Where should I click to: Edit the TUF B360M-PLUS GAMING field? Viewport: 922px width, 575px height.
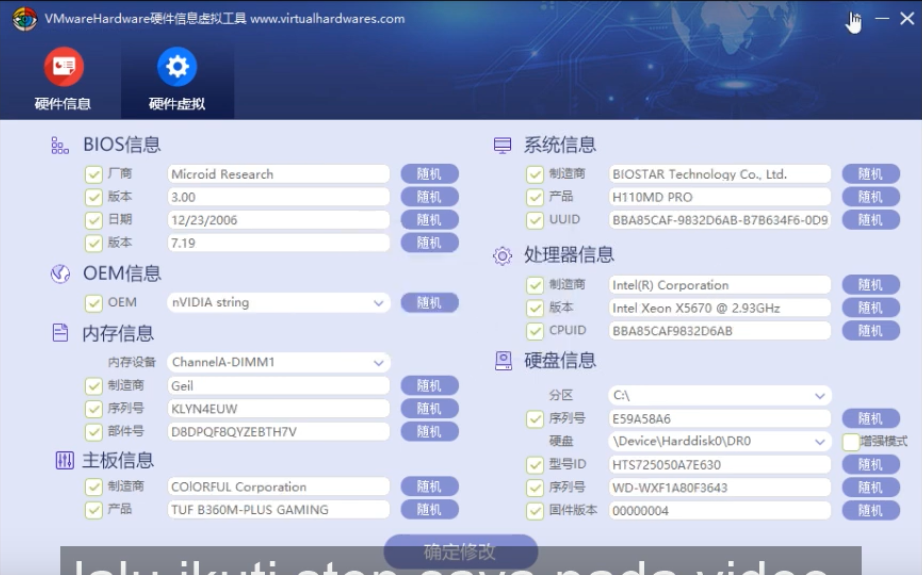[279, 510]
